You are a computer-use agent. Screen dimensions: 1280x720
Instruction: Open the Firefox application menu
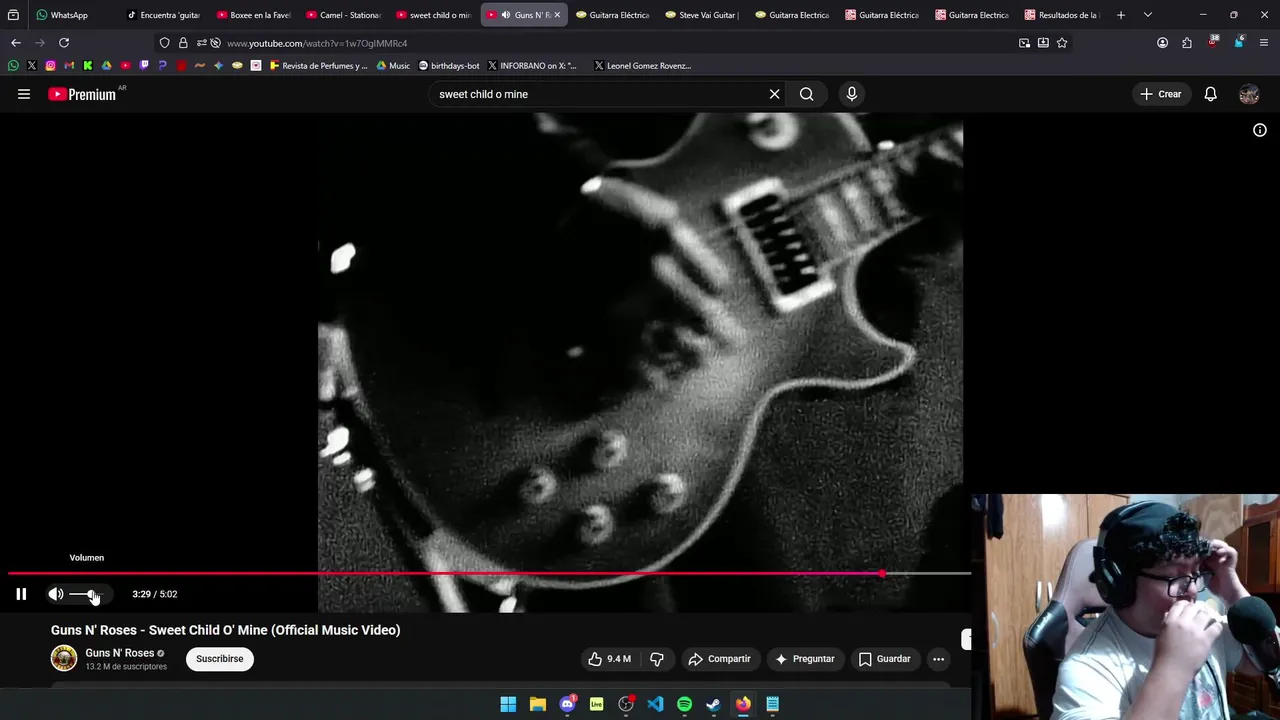click(x=1264, y=43)
